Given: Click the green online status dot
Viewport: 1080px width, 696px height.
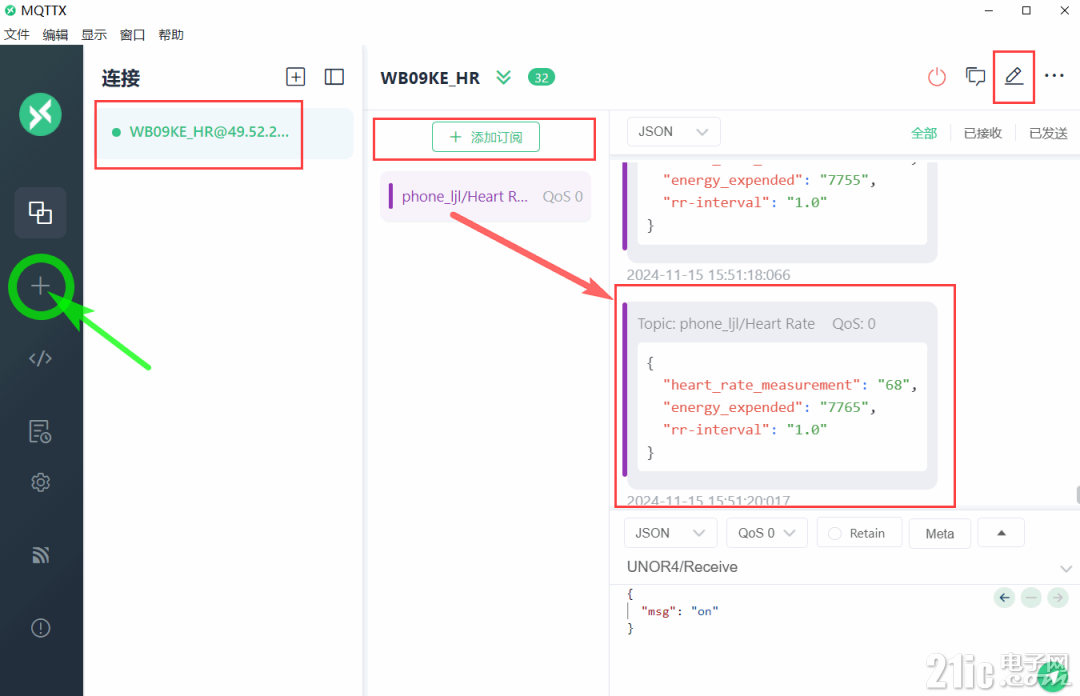Looking at the screenshot, I should [x=116, y=132].
